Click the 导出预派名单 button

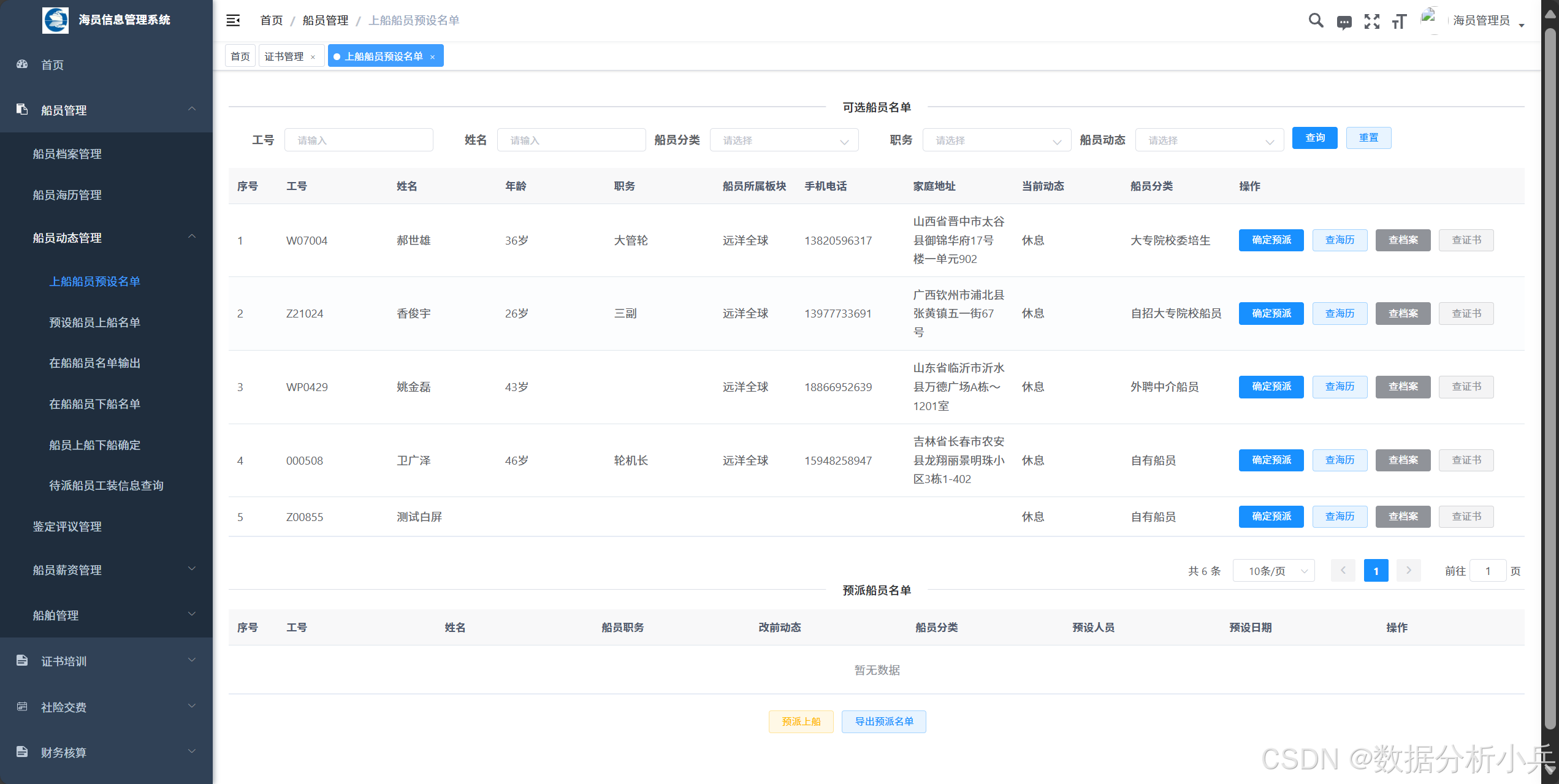point(883,721)
